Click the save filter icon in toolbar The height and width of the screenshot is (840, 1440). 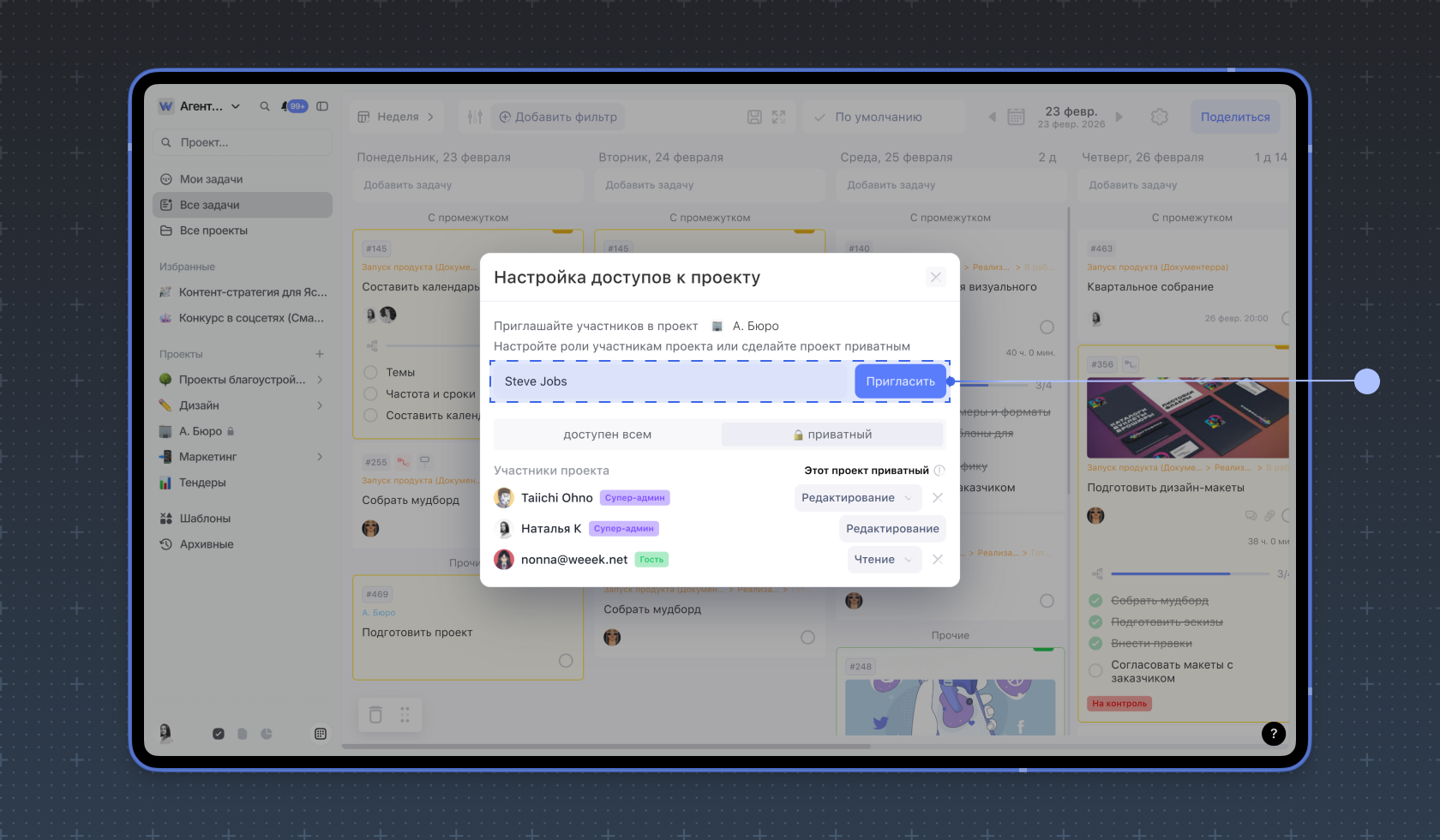(754, 117)
